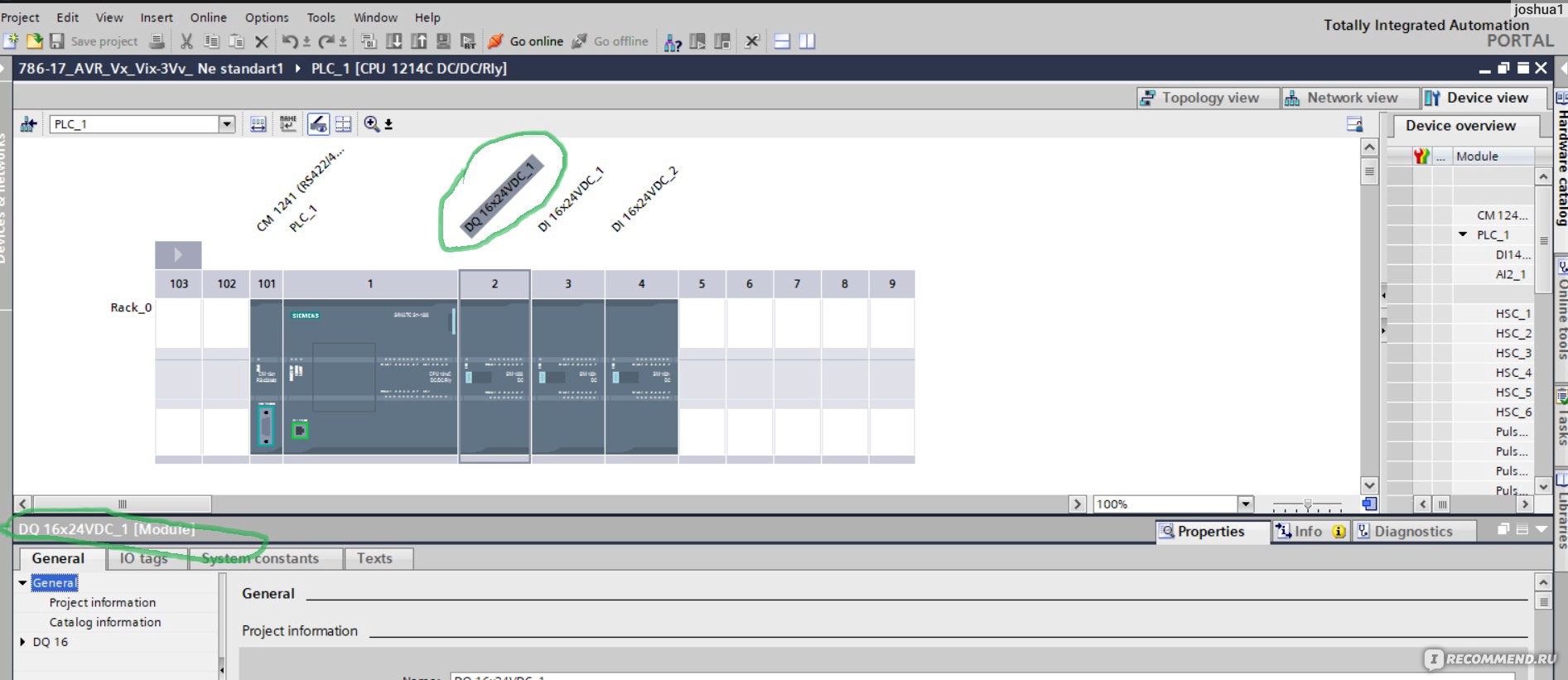Click the Paste clipboard icon
Viewport: 1568px width, 680px height.
pyautogui.click(x=236, y=41)
